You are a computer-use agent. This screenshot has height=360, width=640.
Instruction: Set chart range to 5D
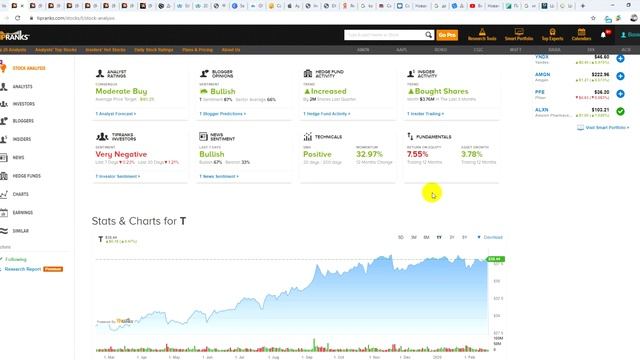pyautogui.click(x=401, y=237)
